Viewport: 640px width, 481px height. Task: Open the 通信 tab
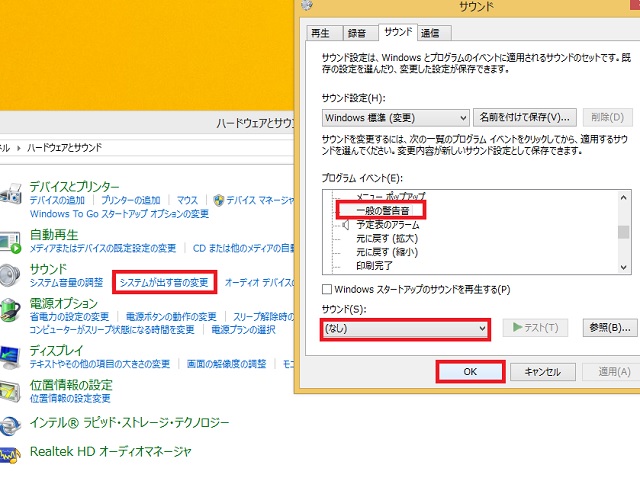click(x=428, y=32)
